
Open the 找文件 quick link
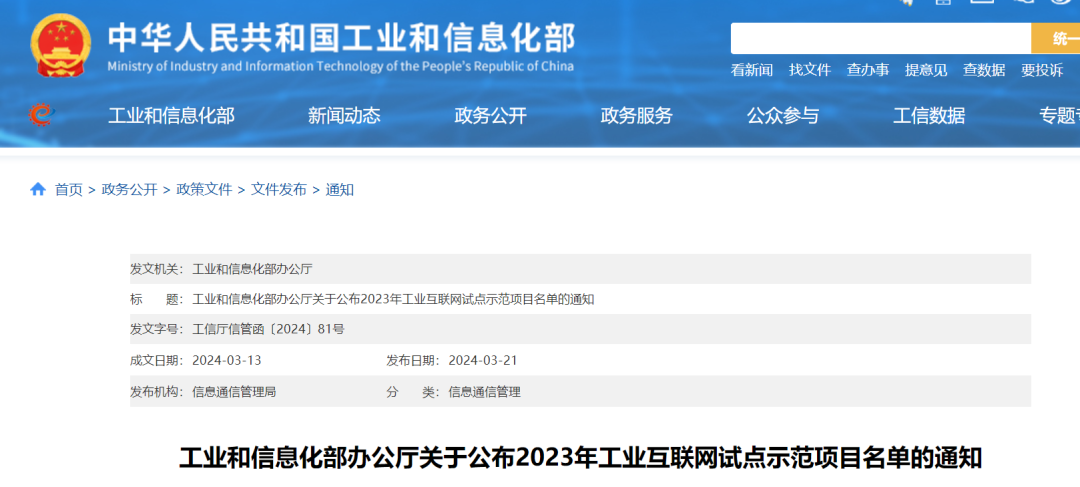pyautogui.click(x=810, y=70)
